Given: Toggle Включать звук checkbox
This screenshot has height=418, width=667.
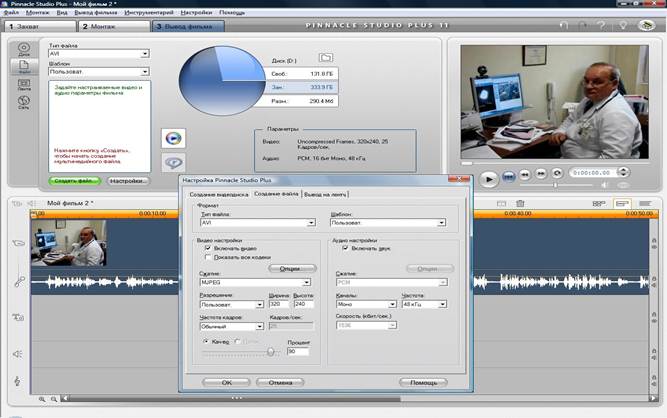Looking at the screenshot, I should (345, 248).
